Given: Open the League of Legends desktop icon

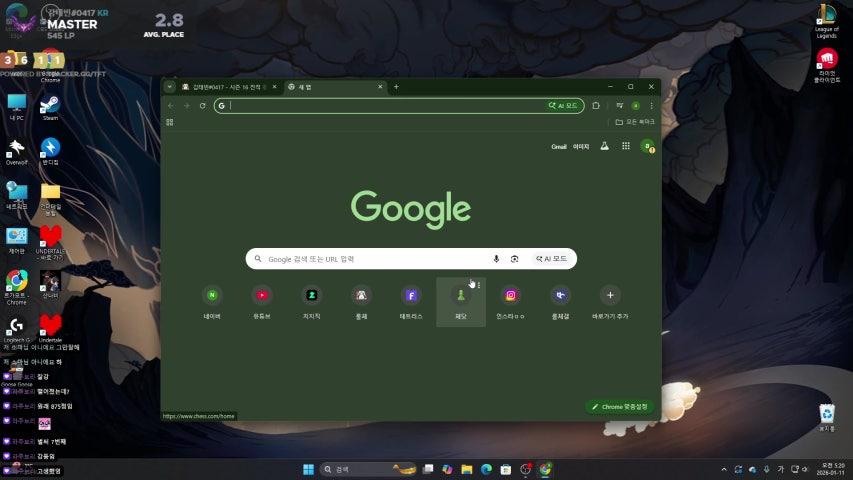Looking at the screenshot, I should click(826, 22).
